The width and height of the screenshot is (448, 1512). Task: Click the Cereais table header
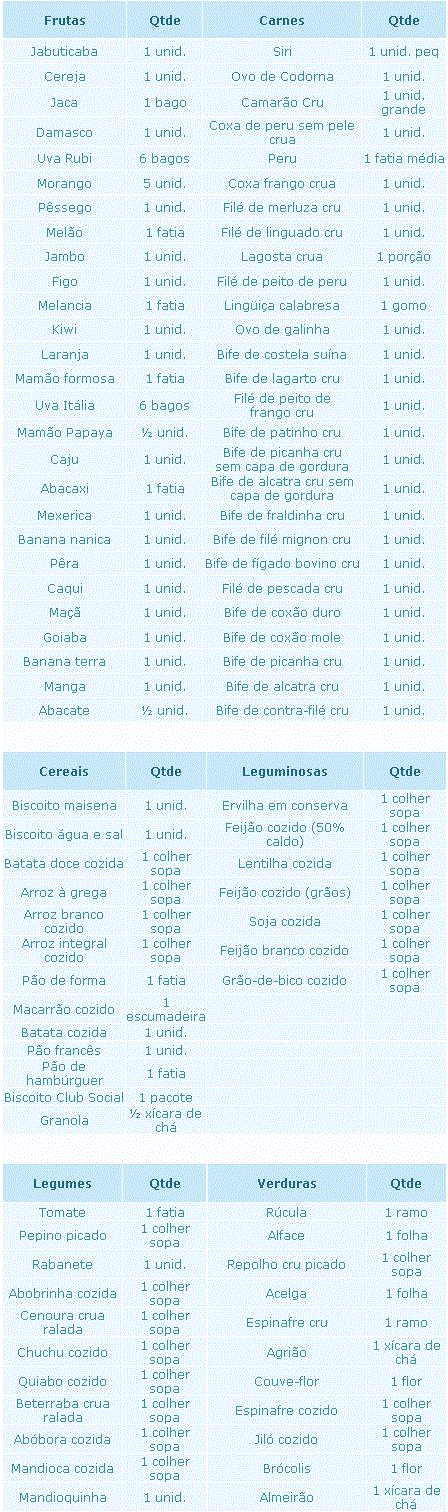64,772
